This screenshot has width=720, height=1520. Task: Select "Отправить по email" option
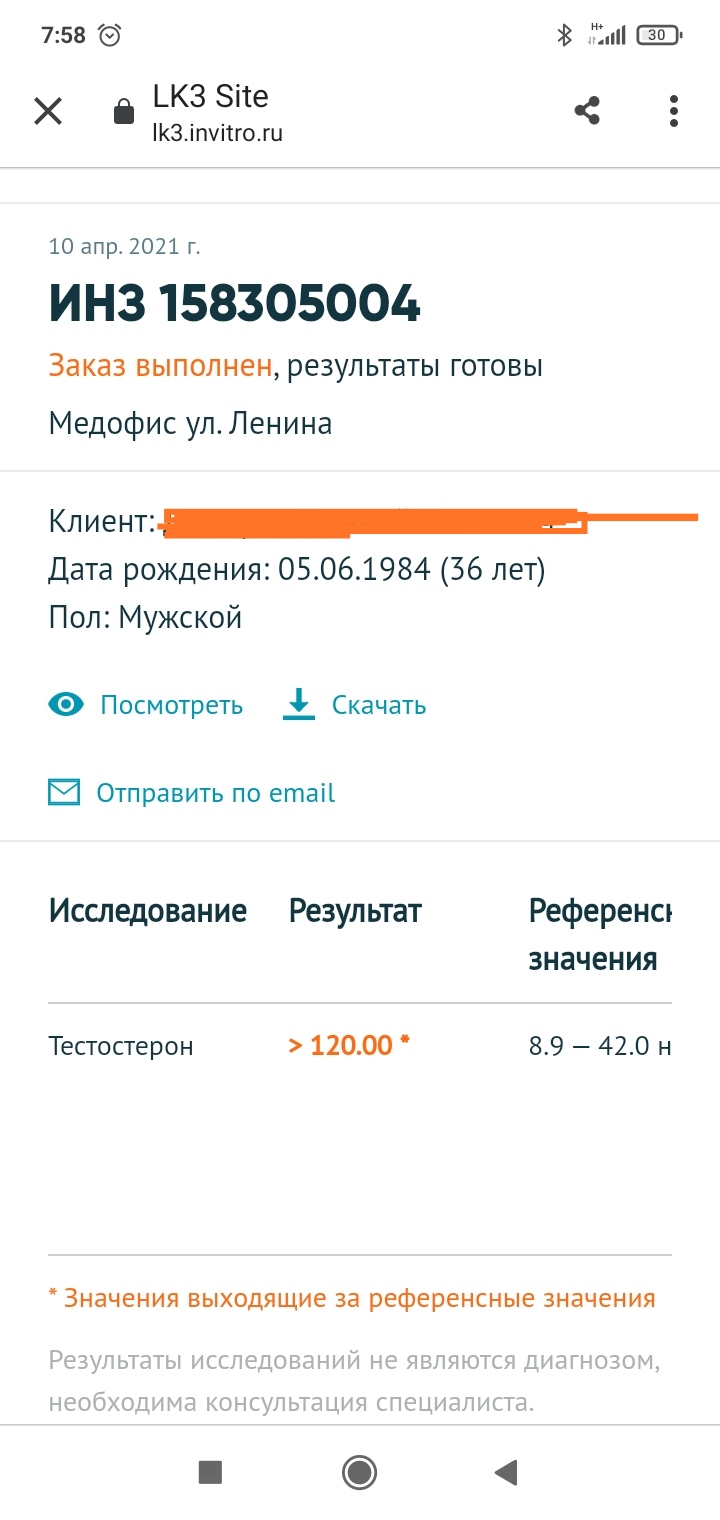(x=215, y=793)
